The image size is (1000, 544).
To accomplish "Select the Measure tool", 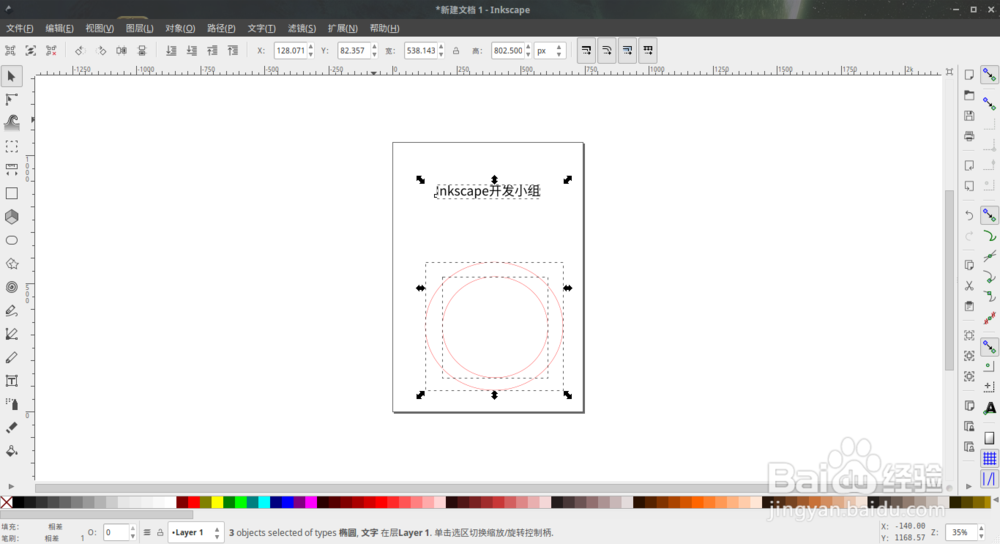I will 11,170.
